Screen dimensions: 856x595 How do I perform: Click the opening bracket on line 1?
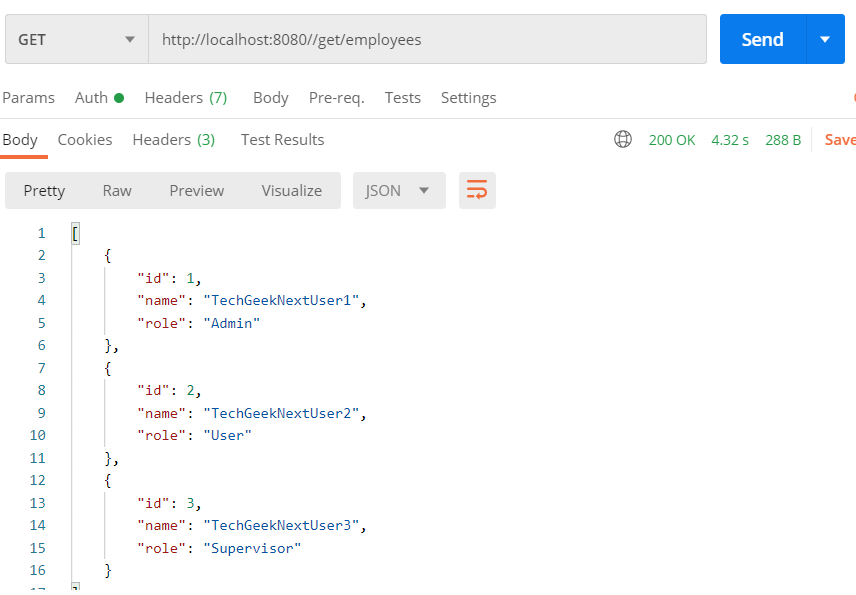75,234
